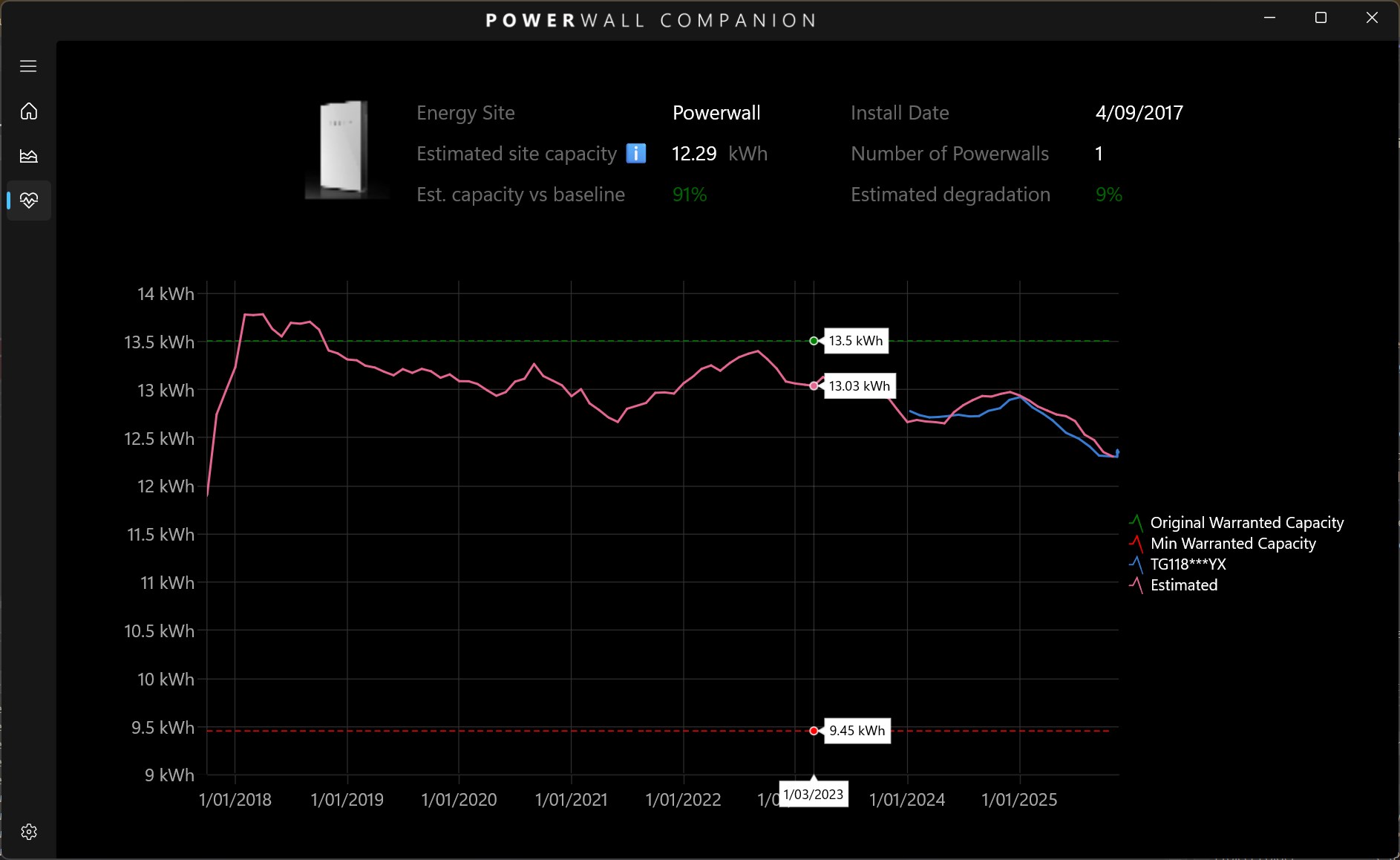Click the 1/03/2023 date tooltip below the chart

coord(814,794)
